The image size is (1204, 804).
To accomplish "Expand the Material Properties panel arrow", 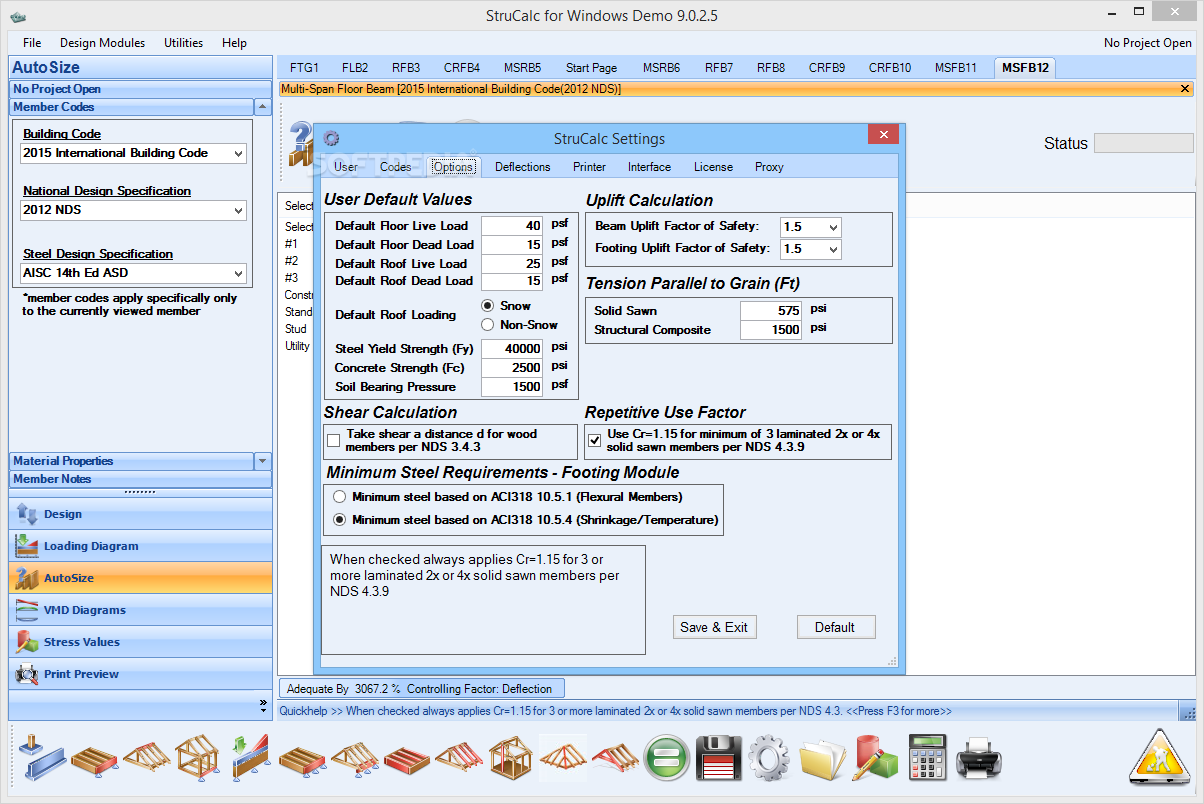I will [x=262, y=461].
